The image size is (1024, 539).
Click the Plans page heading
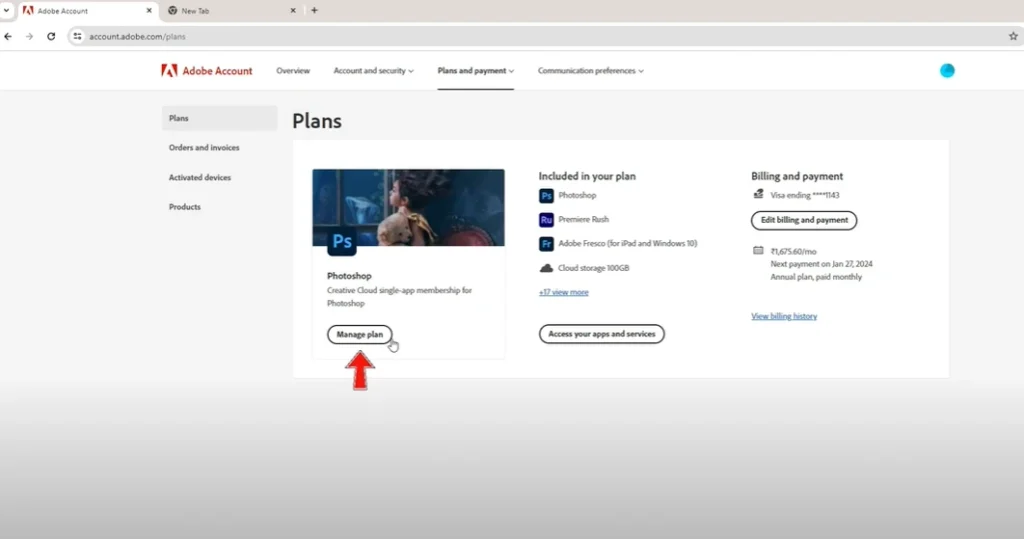coord(317,121)
